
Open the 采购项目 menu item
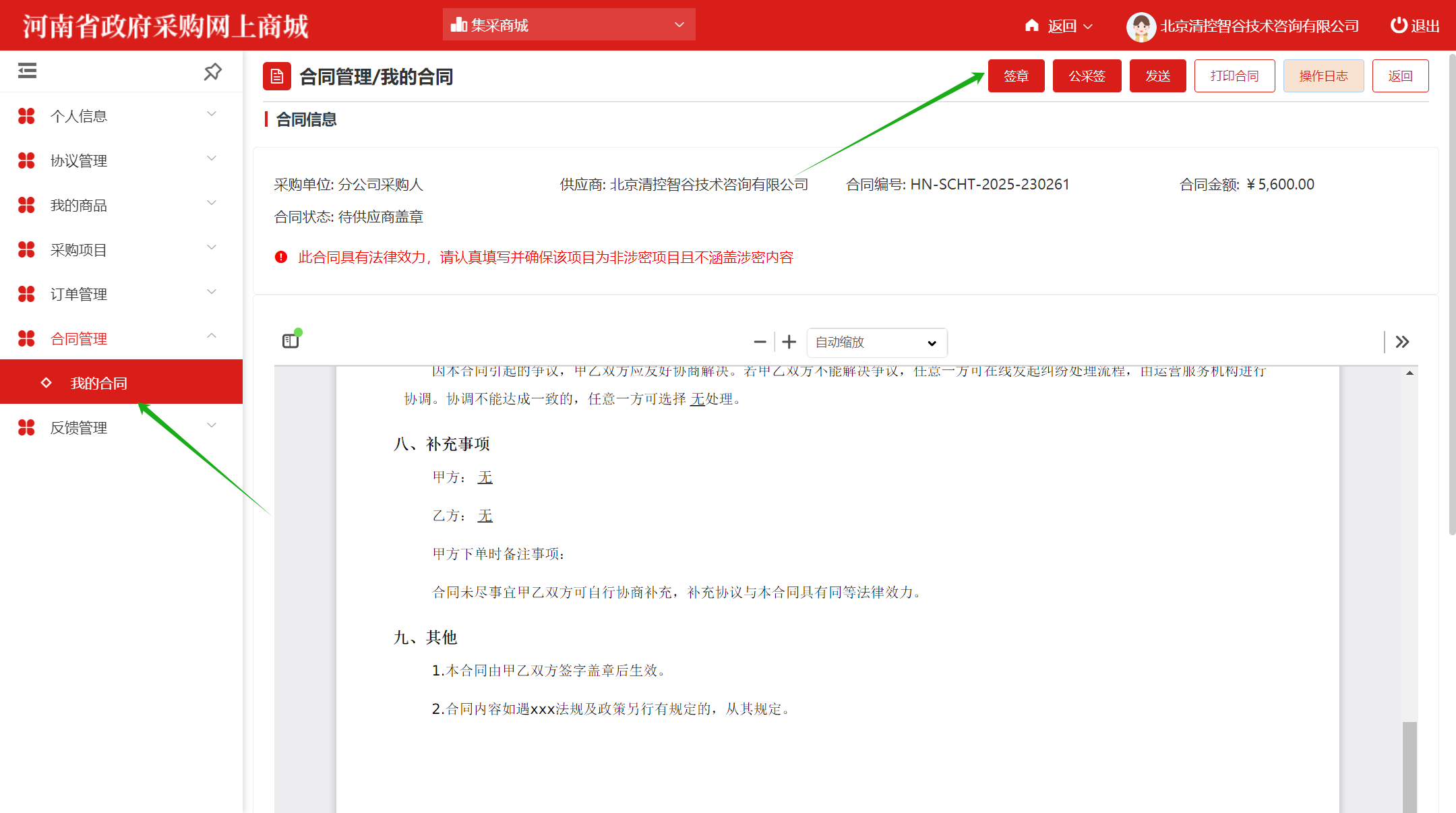121,249
